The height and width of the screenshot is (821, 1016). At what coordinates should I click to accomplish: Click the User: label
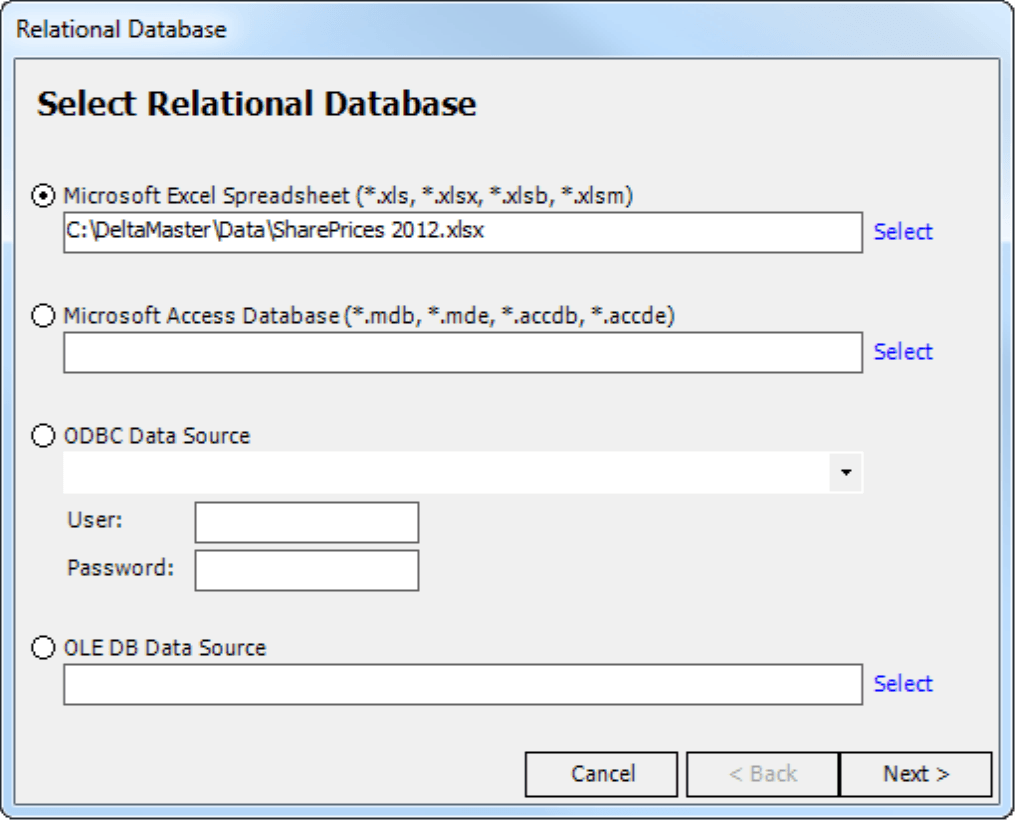pos(95,520)
